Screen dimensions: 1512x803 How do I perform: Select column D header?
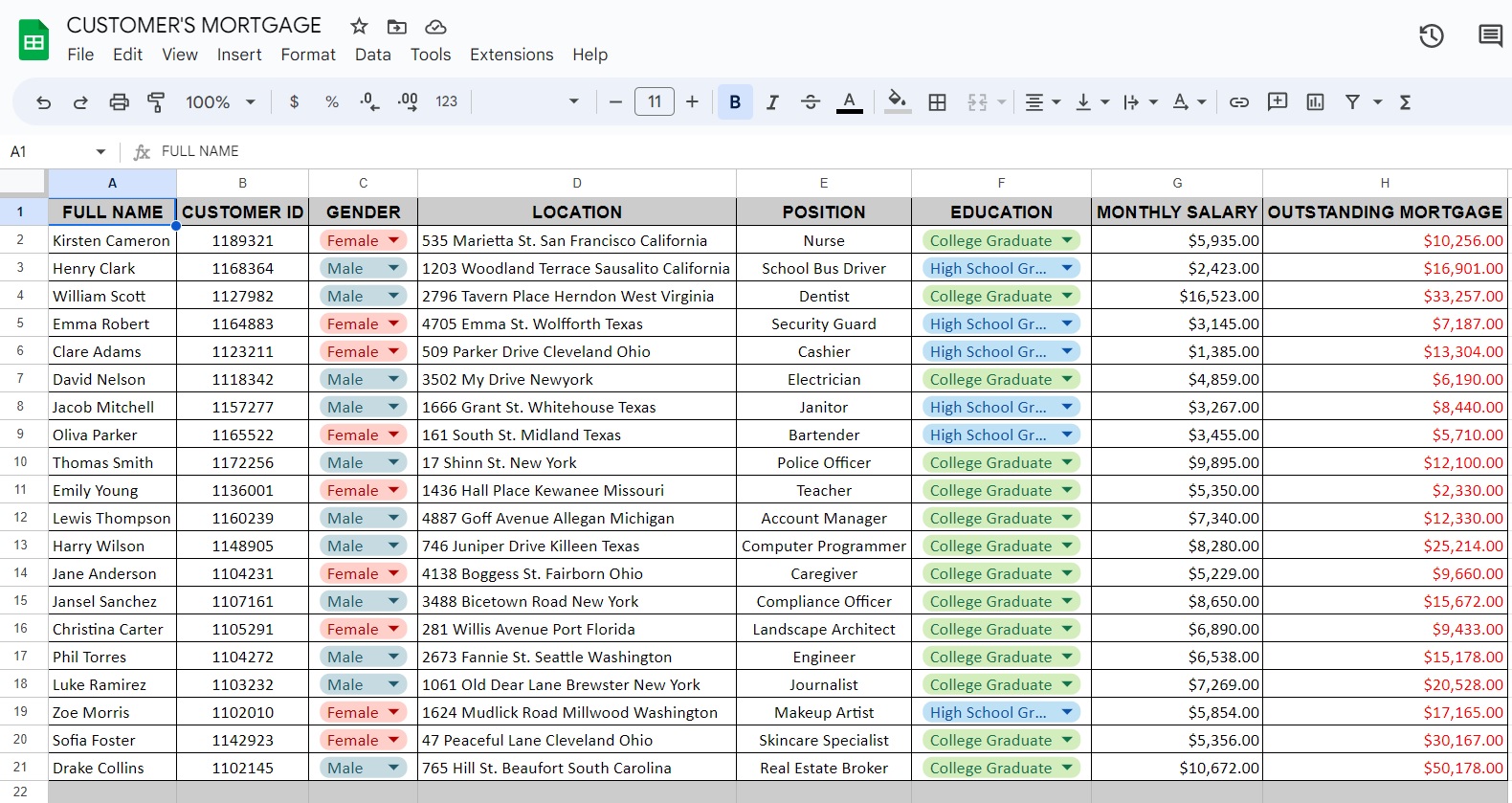pyautogui.click(x=577, y=183)
